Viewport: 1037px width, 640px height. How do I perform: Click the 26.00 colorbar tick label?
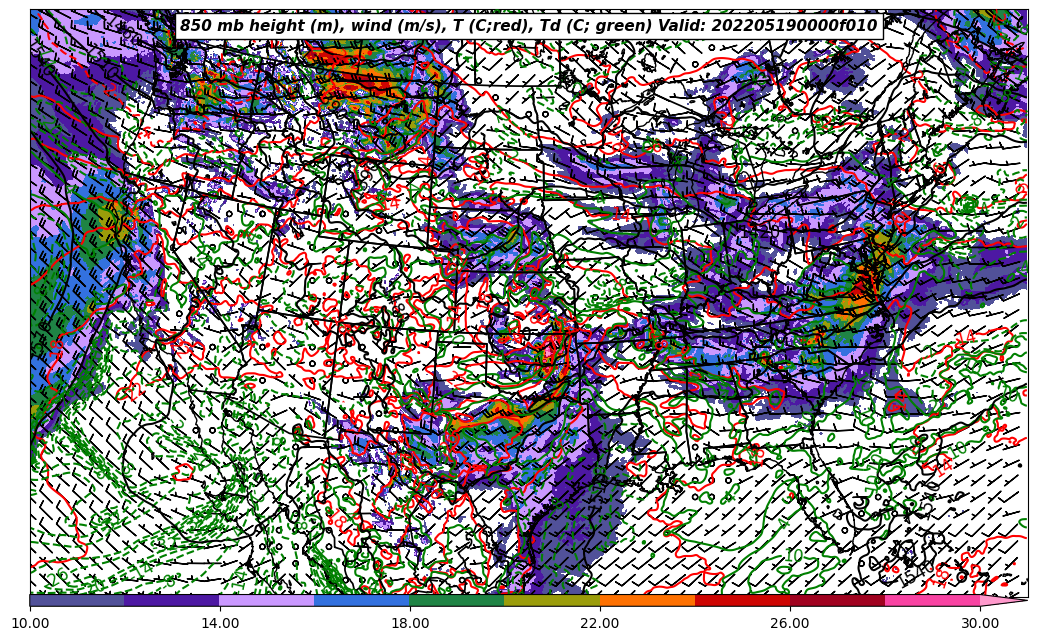pyautogui.click(x=790, y=623)
